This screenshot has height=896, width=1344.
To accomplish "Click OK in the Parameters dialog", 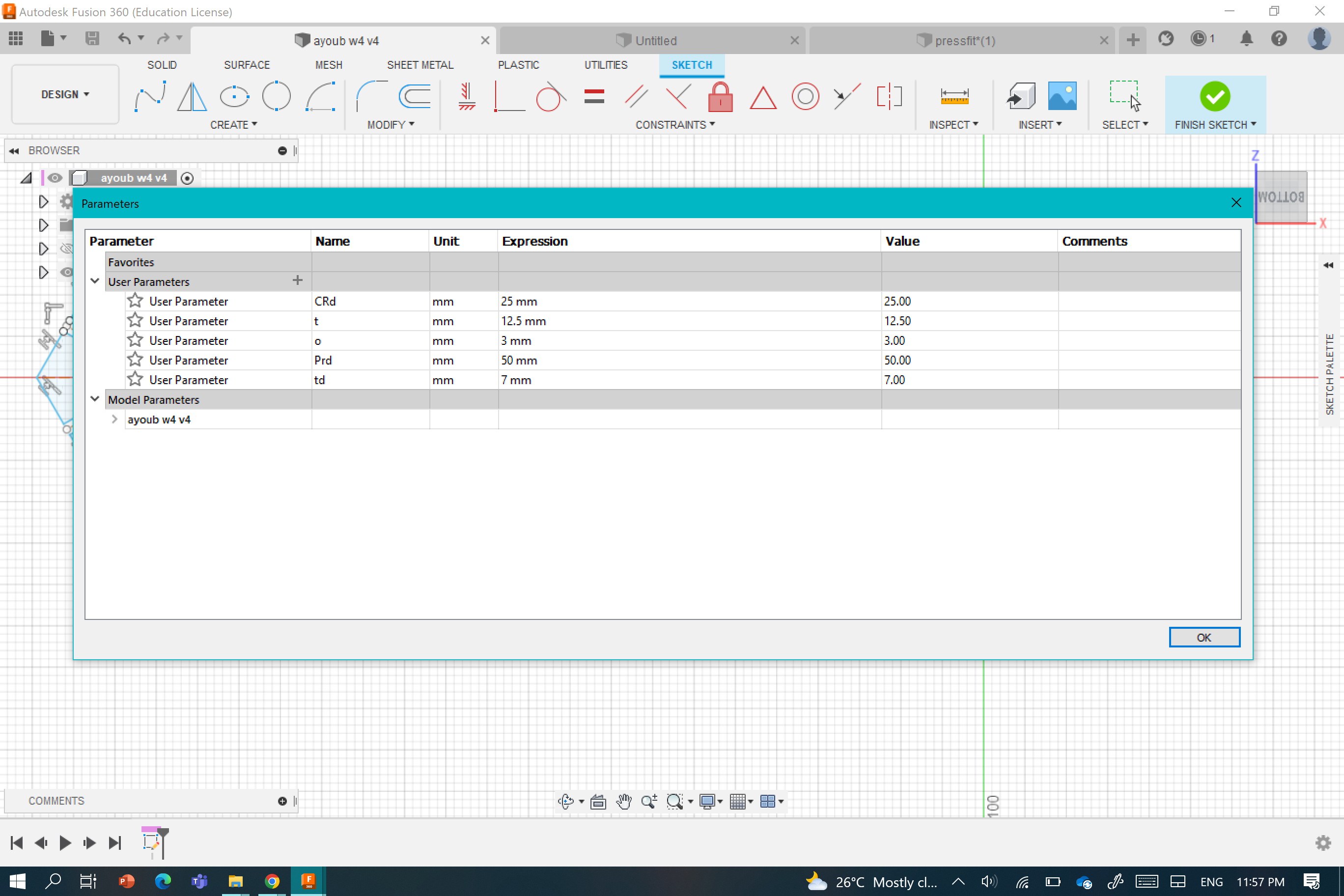I will (1204, 637).
